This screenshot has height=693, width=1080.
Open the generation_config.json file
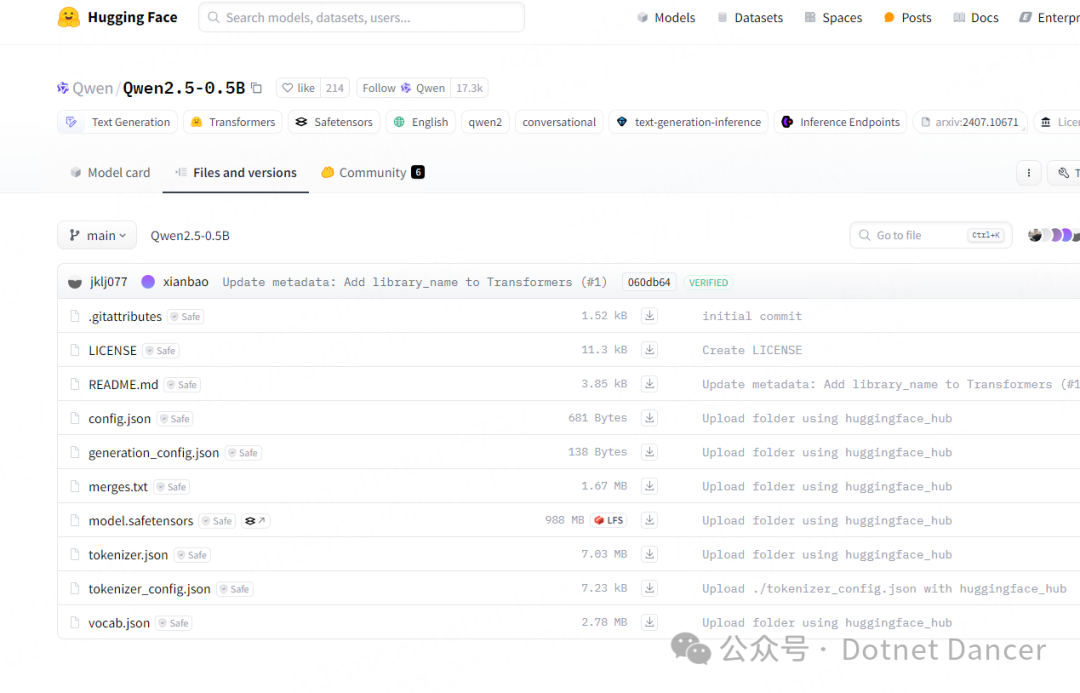pos(154,453)
